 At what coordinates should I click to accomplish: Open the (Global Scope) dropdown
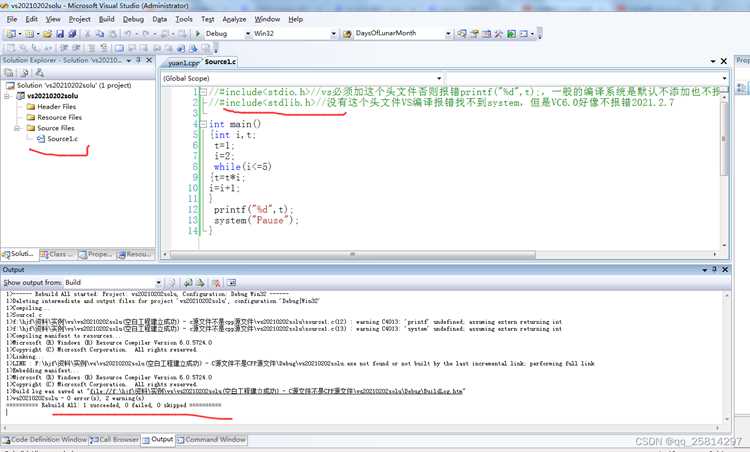click(439, 78)
